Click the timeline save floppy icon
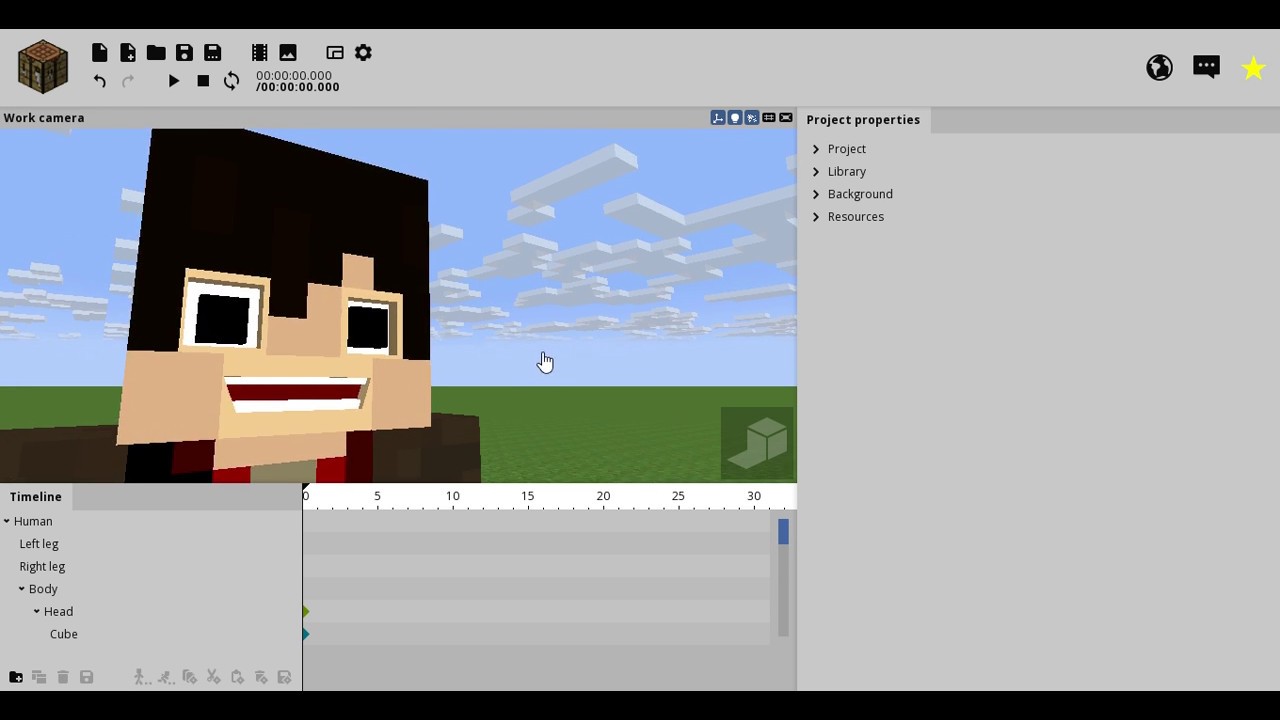The height and width of the screenshot is (720, 1280). click(87, 677)
